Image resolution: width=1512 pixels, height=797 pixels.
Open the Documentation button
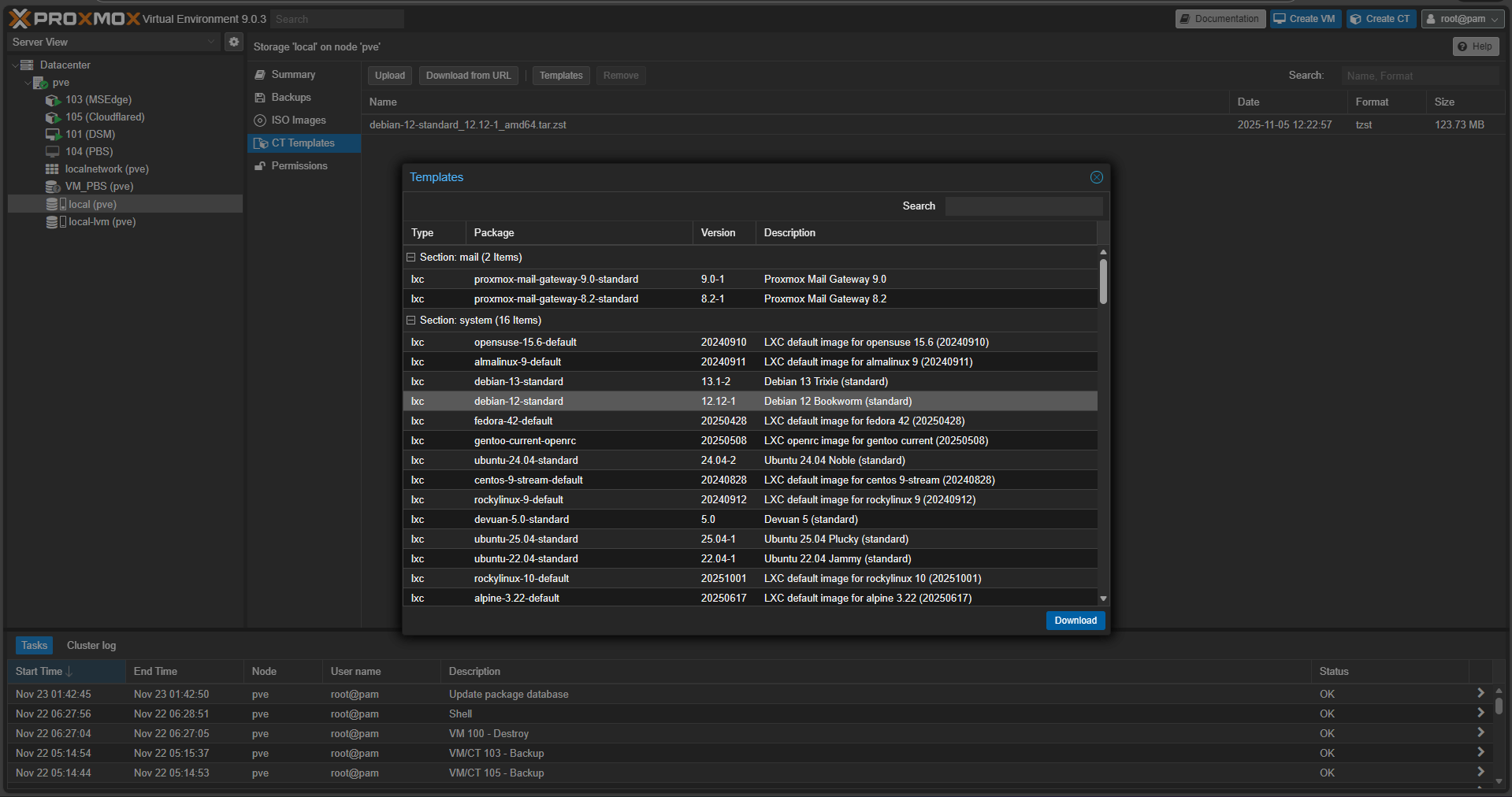(1220, 19)
